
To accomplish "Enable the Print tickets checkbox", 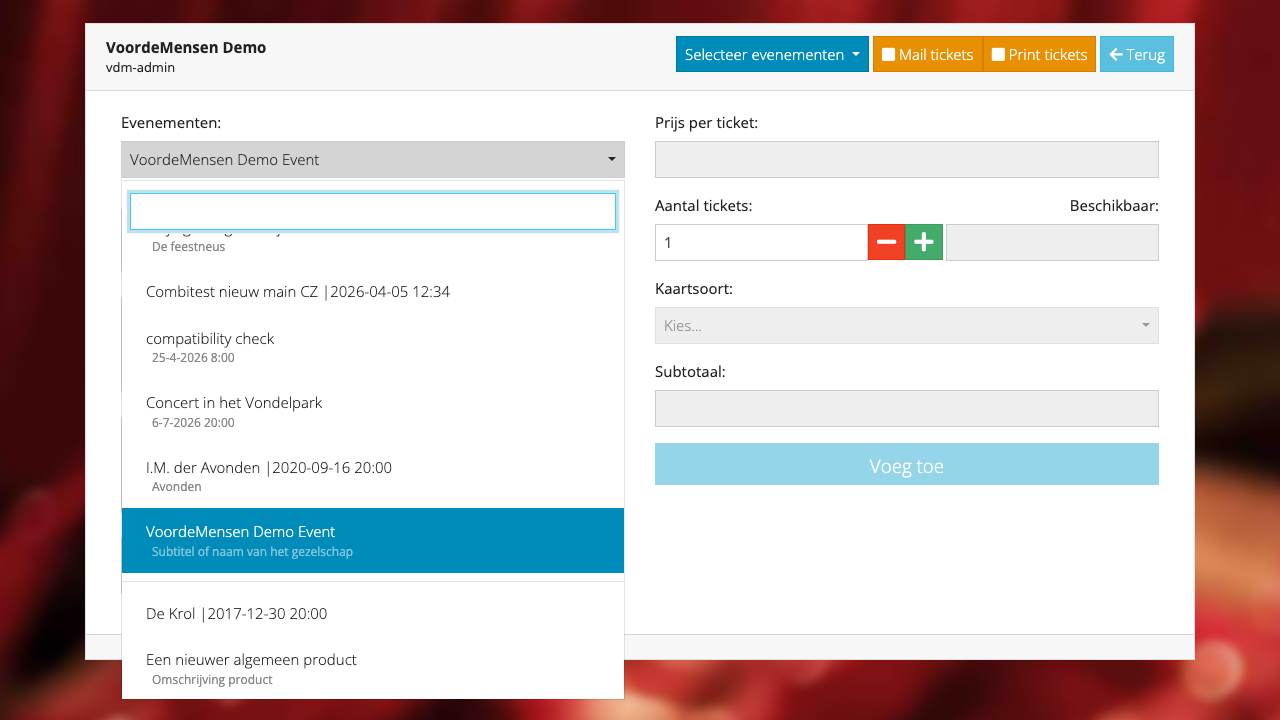I will click(998, 54).
